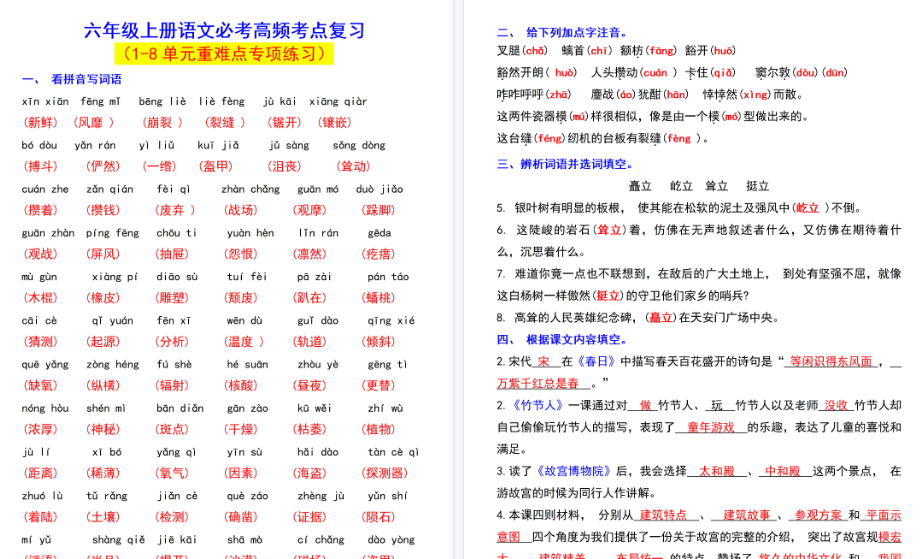This screenshot has width=924, height=559.
Task: Select the red answer (起源)
Action: (x=103, y=342)
